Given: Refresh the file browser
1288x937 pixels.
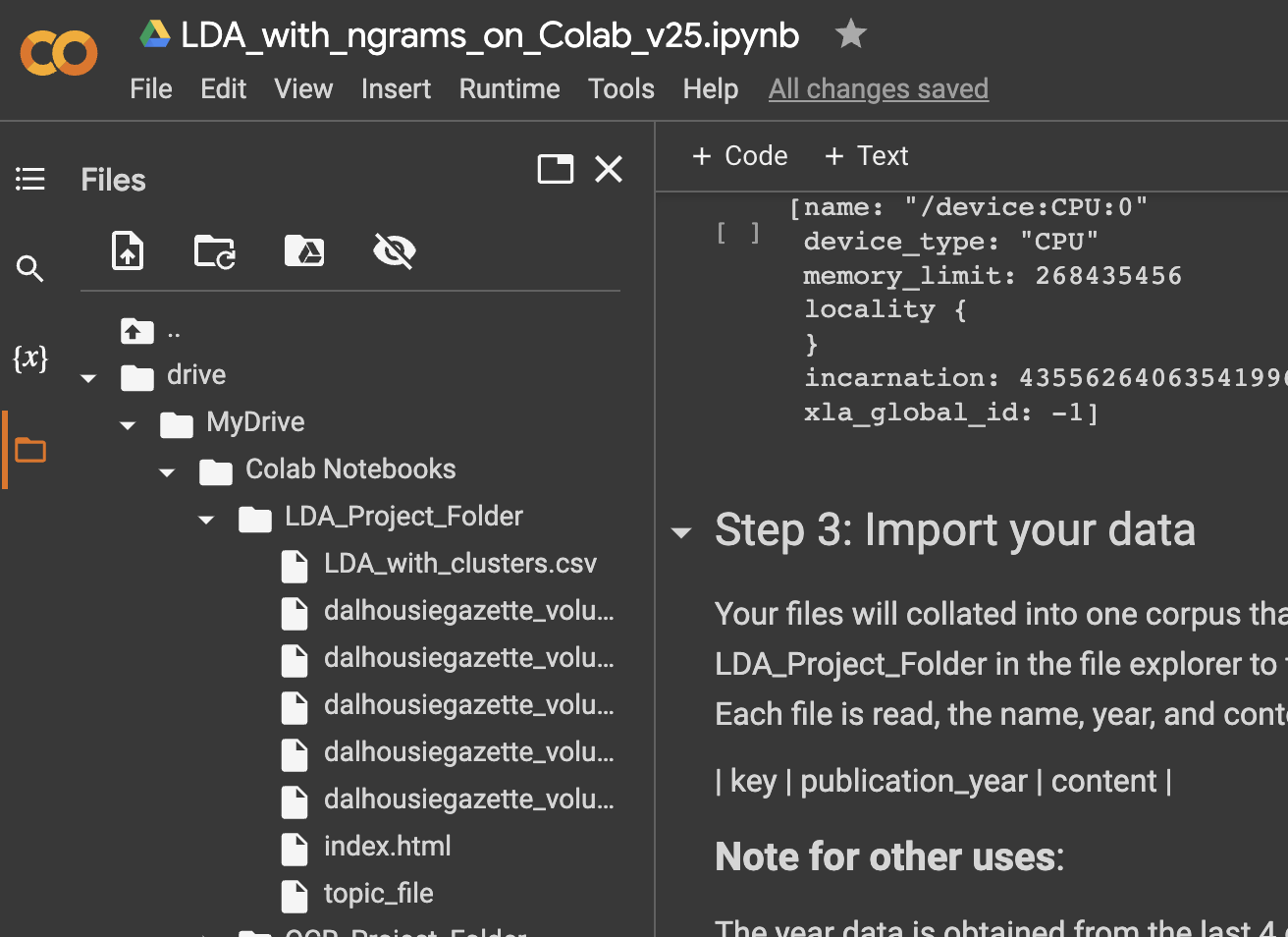Looking at the screenshot, I should (x=214, y=250).
